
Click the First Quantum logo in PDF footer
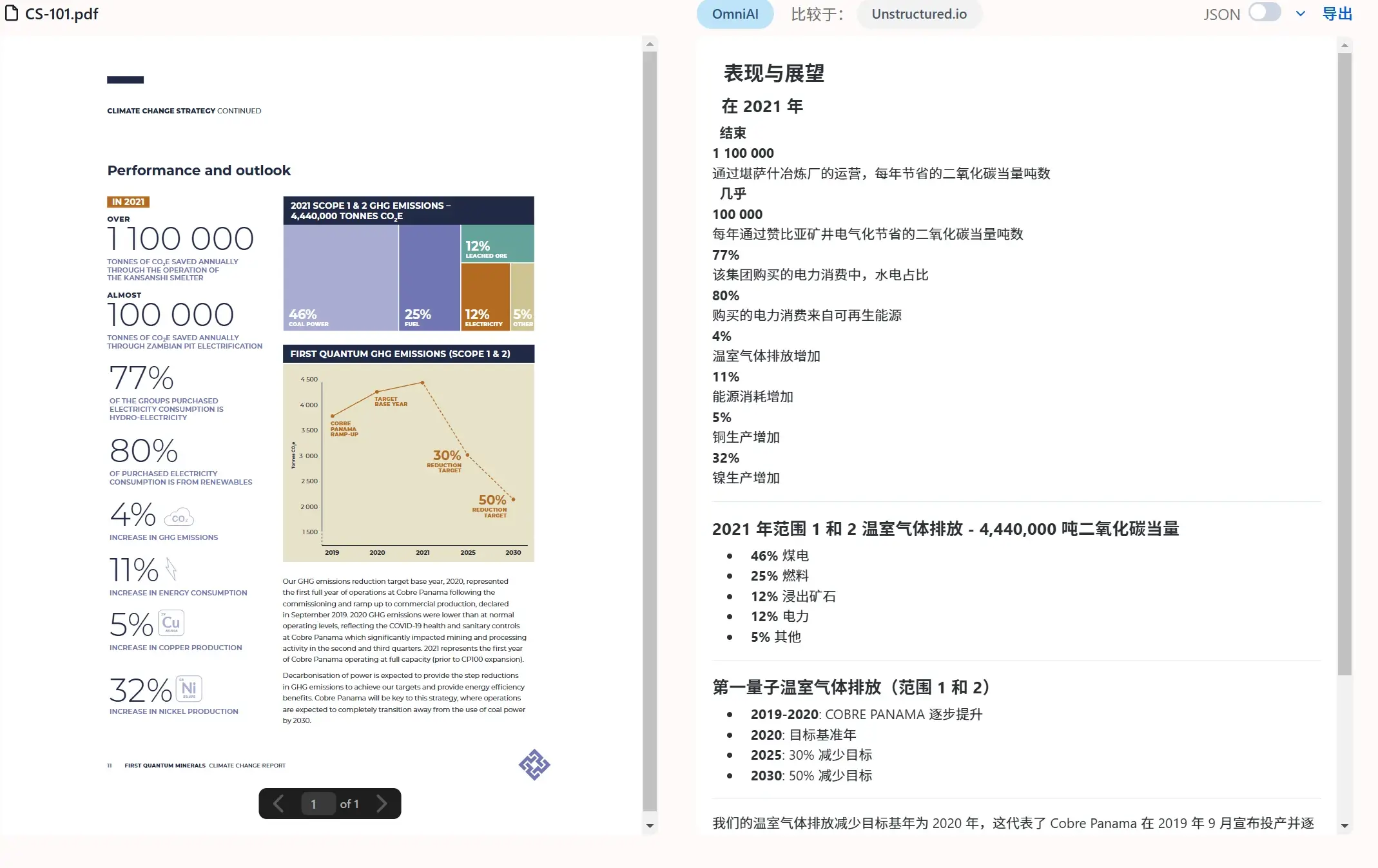click(x=534, y=765)
